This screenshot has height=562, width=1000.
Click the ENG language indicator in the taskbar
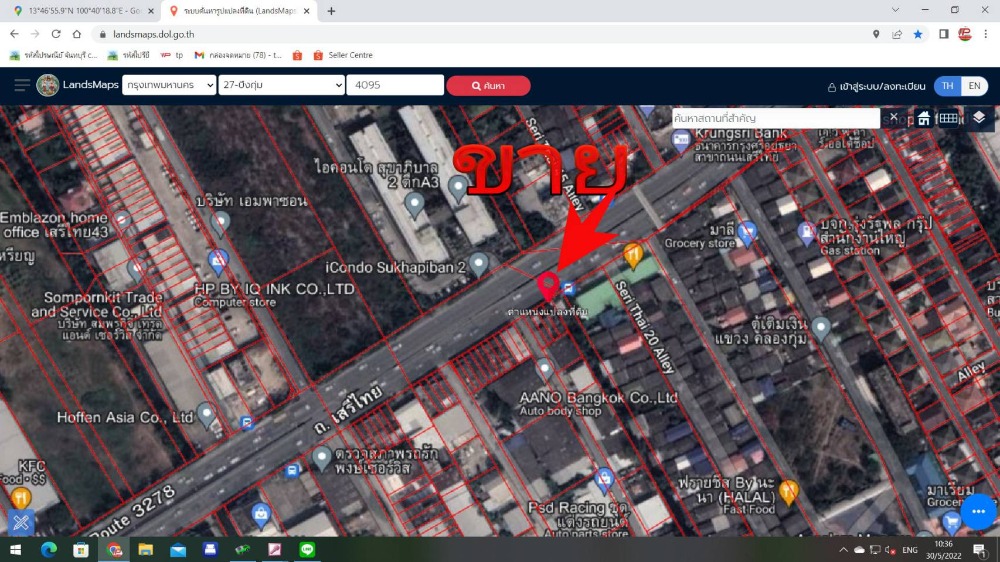[x=910, y=550]
